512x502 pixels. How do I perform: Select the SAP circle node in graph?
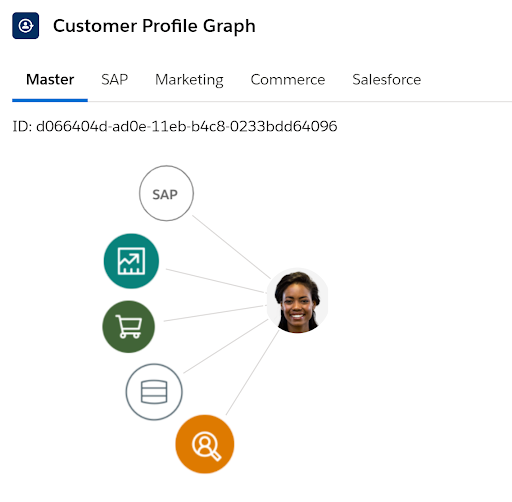pos(166,193)
